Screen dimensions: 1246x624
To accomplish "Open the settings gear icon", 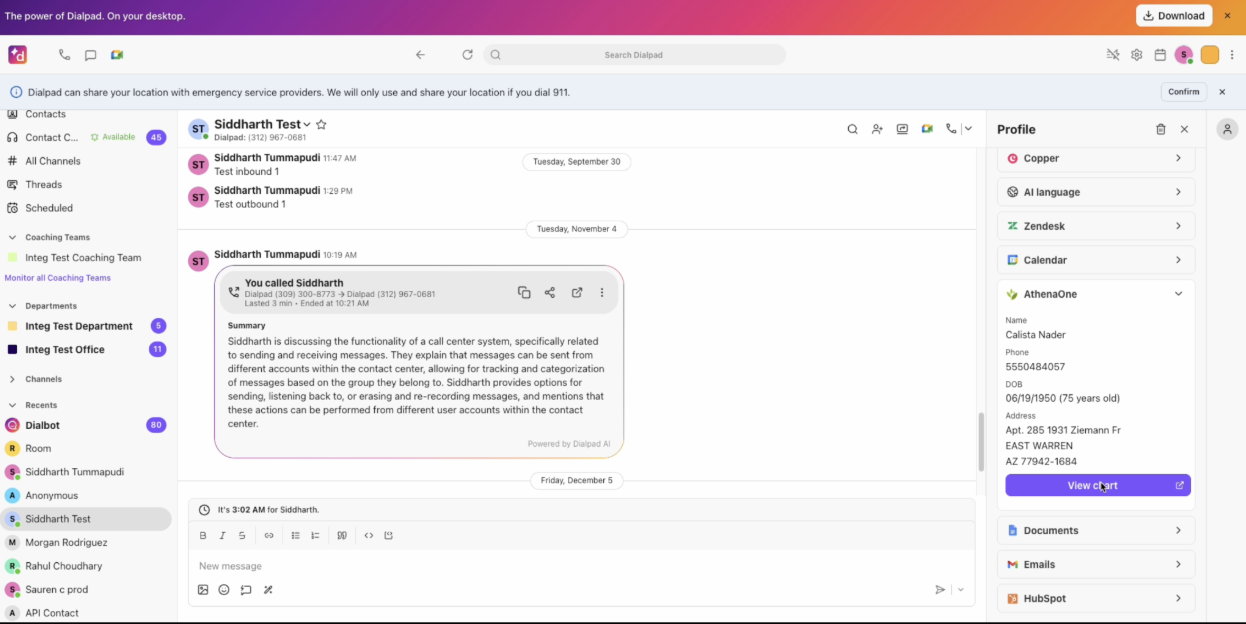I will point(1137,55).
